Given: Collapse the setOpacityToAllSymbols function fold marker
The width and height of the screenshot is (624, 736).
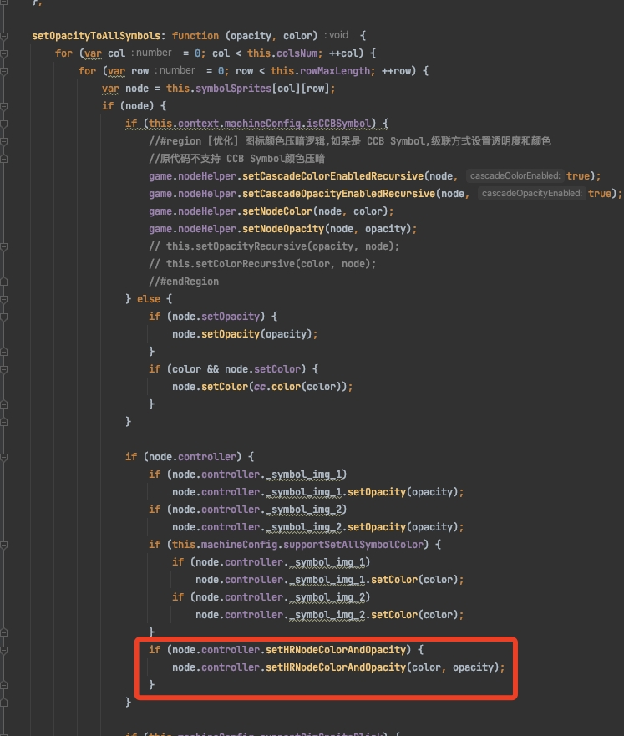Looking at the screenshot, I should point(6,35).
